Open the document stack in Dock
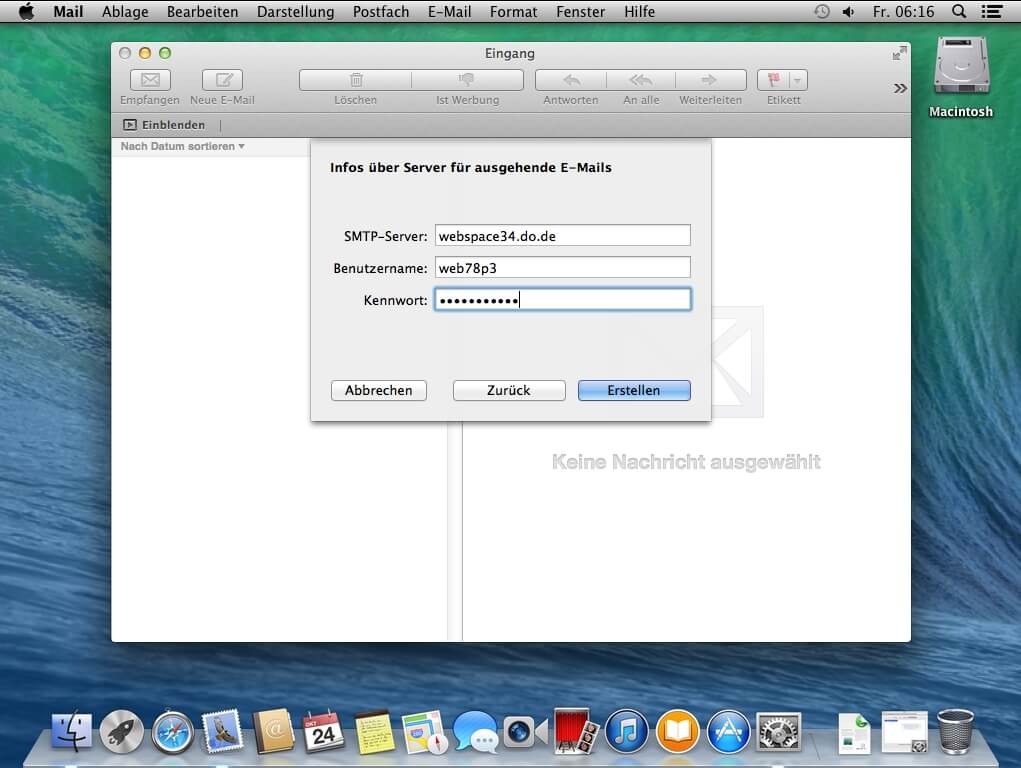 pyautogui.click(x=854, y=732)
